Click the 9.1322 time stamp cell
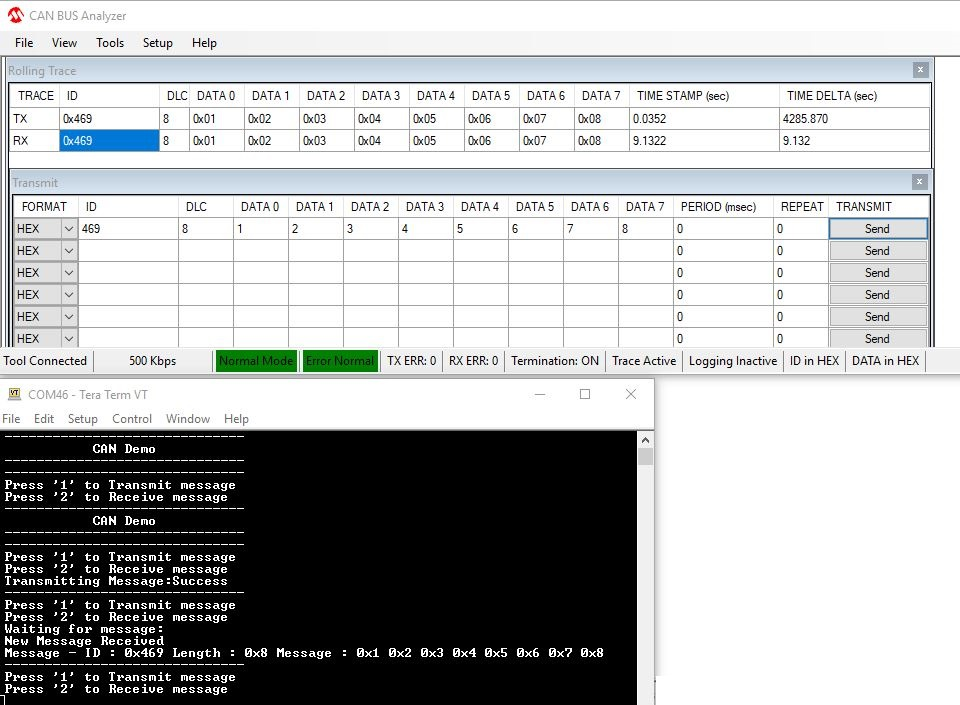960x705 pixels. coord(704,141)
